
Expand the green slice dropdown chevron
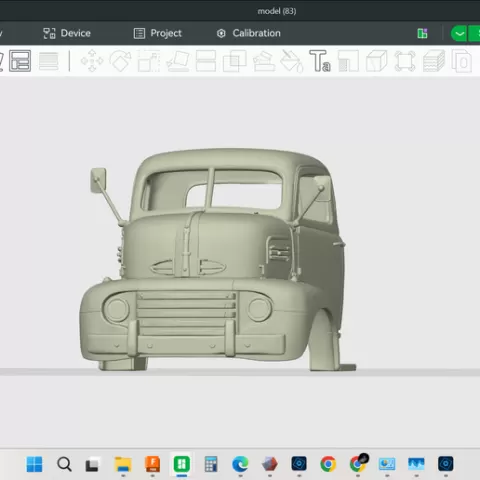pos(459,33)
